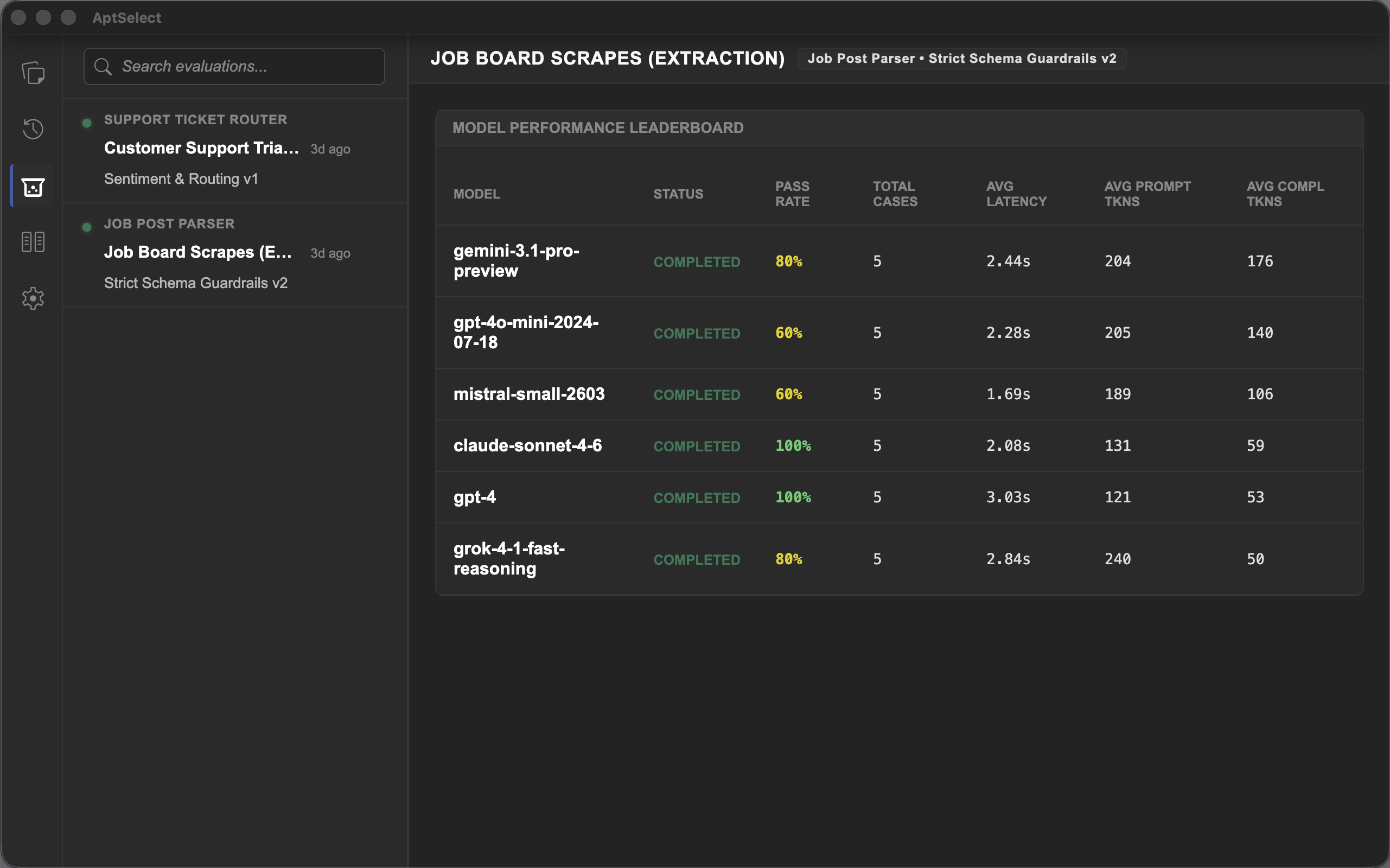The image size is (1390, 868).
Task: Click the green status dot of Job Post Parser
Action: [87, 227]
